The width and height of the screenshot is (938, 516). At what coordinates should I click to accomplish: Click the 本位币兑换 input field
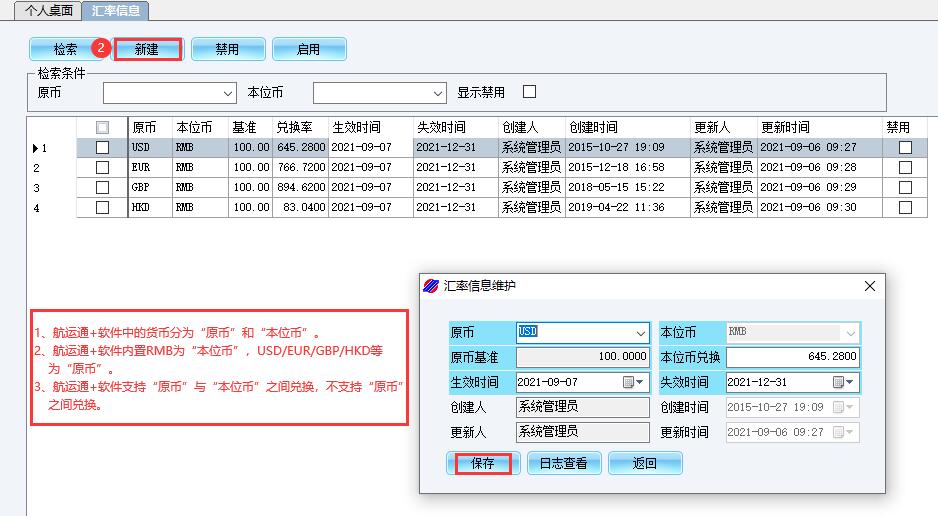pos(792,357)
